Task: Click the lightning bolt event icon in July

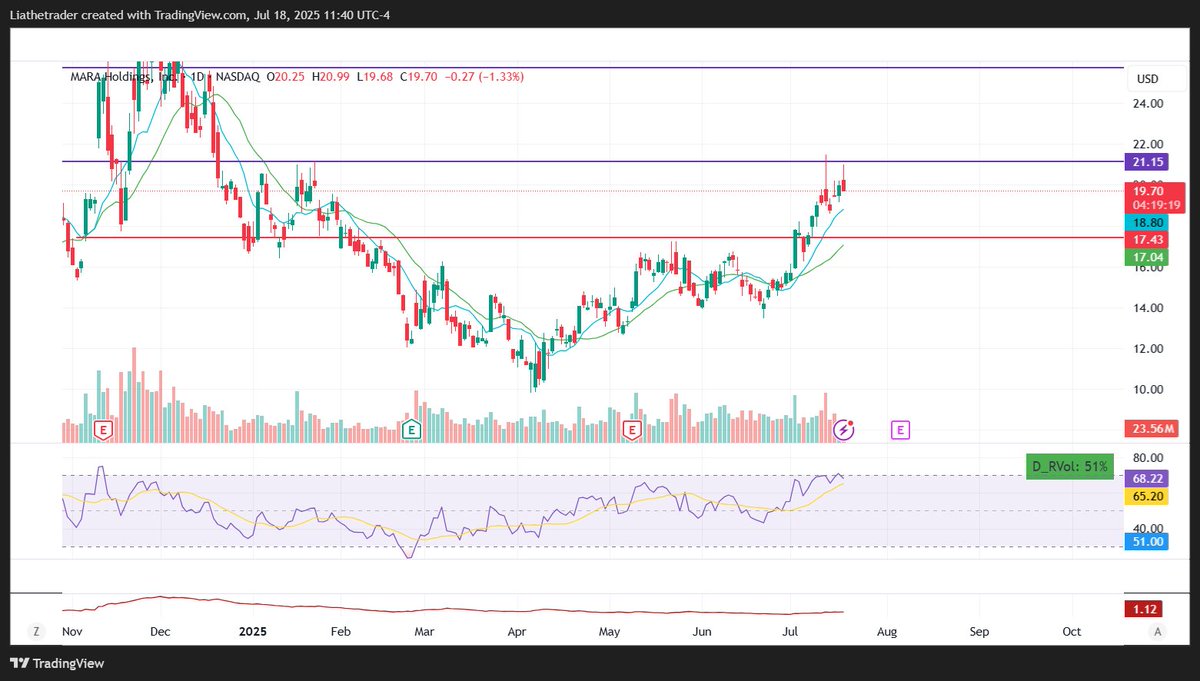Action: coord(844,430)
